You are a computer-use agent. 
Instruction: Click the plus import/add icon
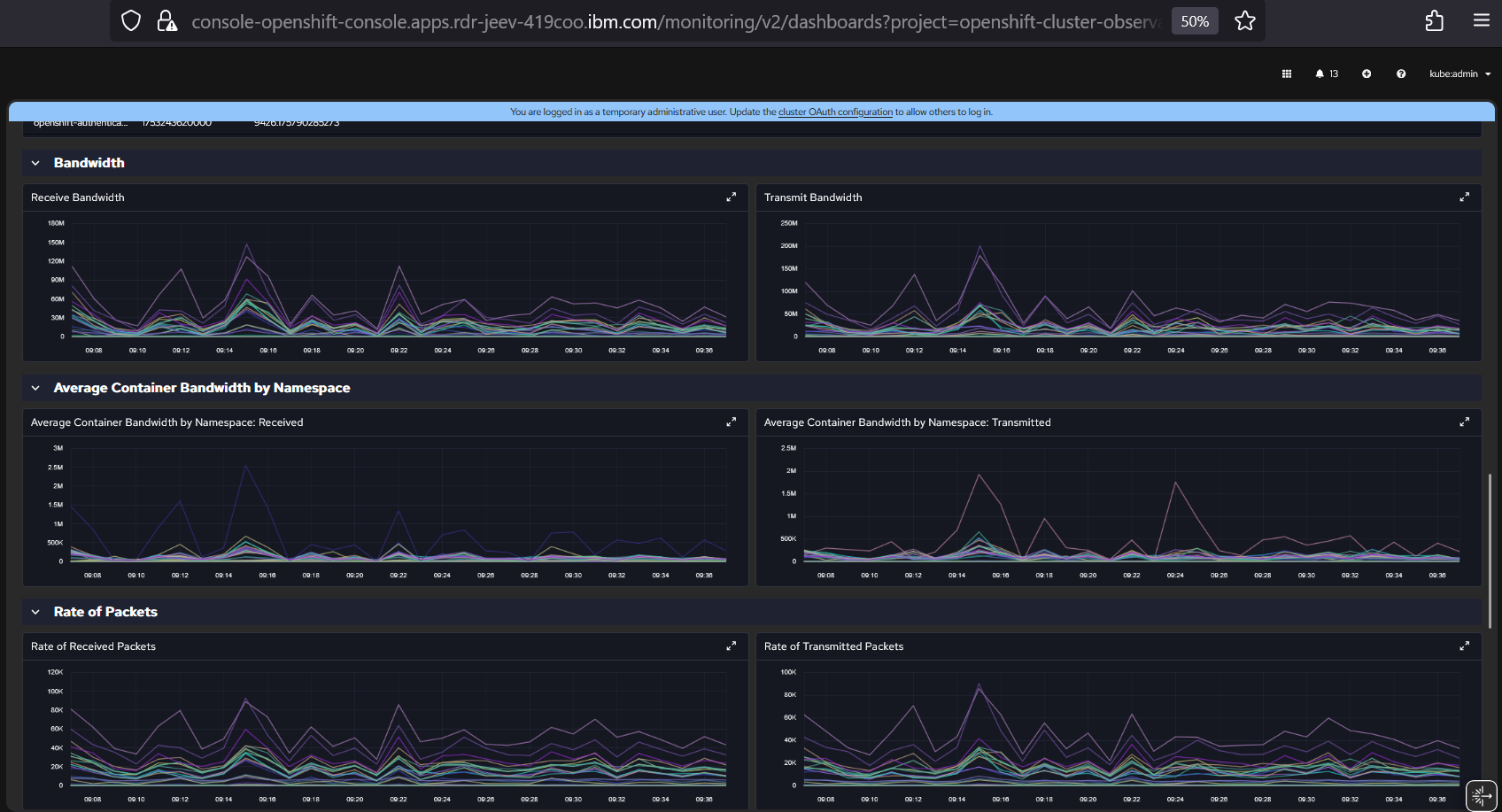[1367, 73]
